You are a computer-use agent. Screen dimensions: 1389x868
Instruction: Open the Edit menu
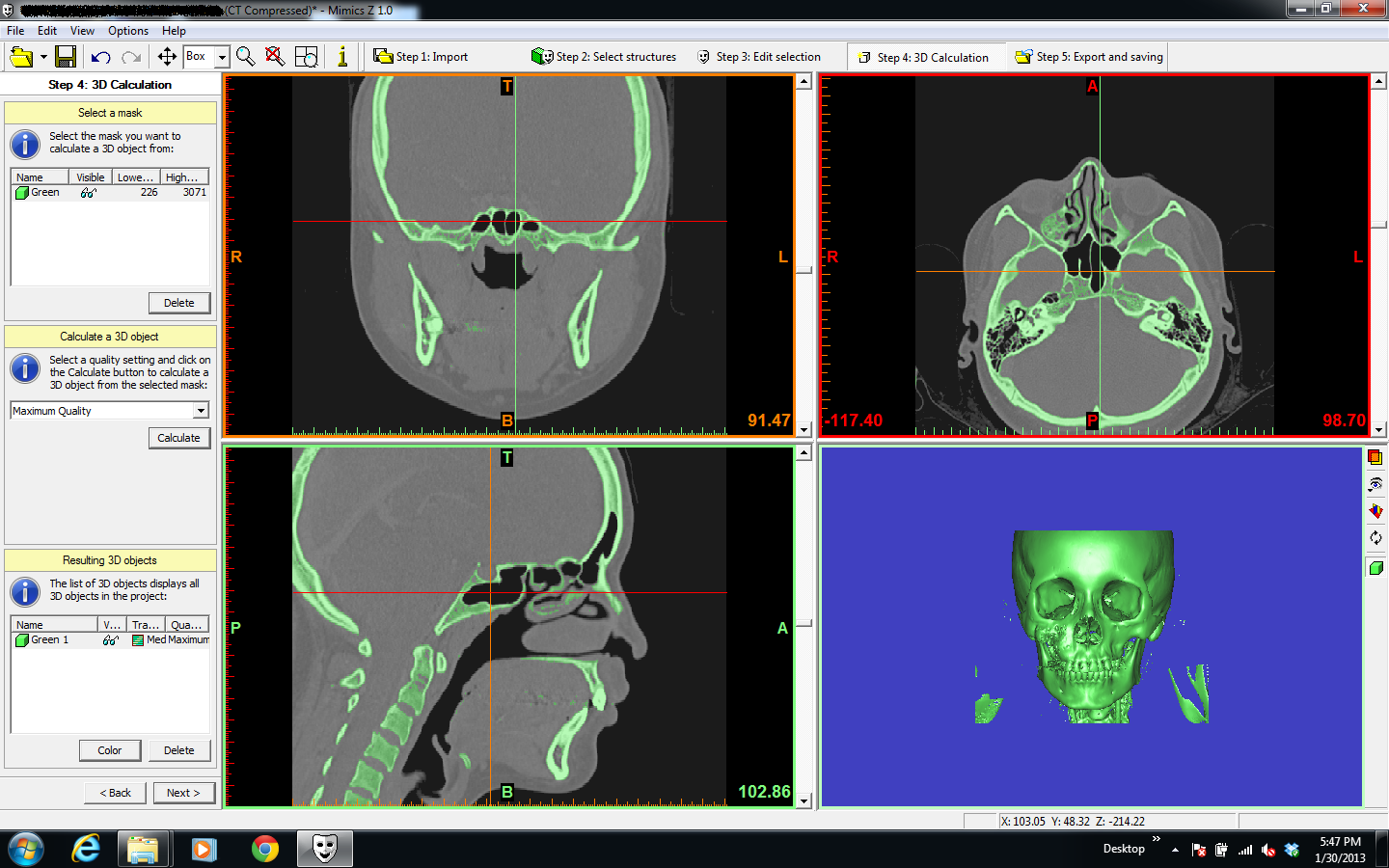pos(47,31)
